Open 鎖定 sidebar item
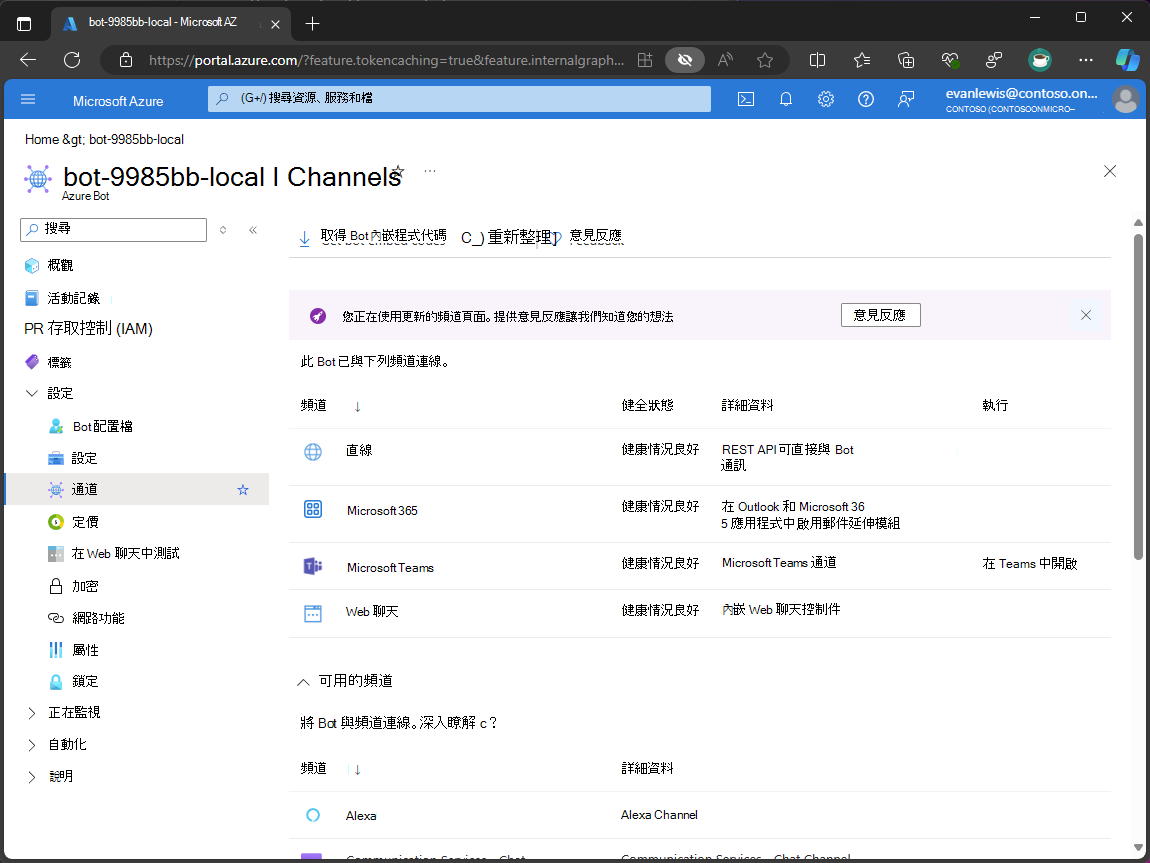The width and height of the screenshot is (1150, 863). (85, 681)
